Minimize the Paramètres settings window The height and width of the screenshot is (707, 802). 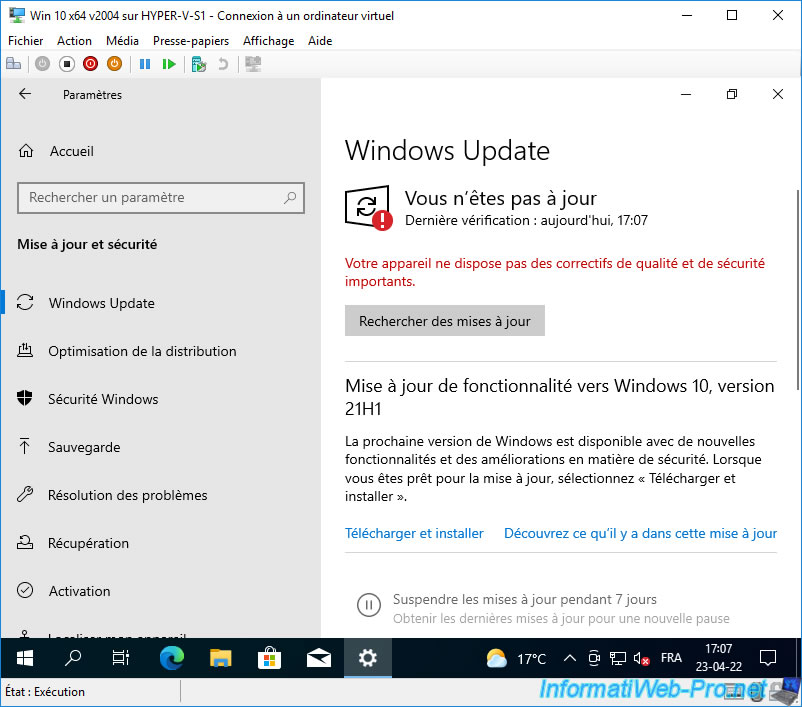click(686, 94)
